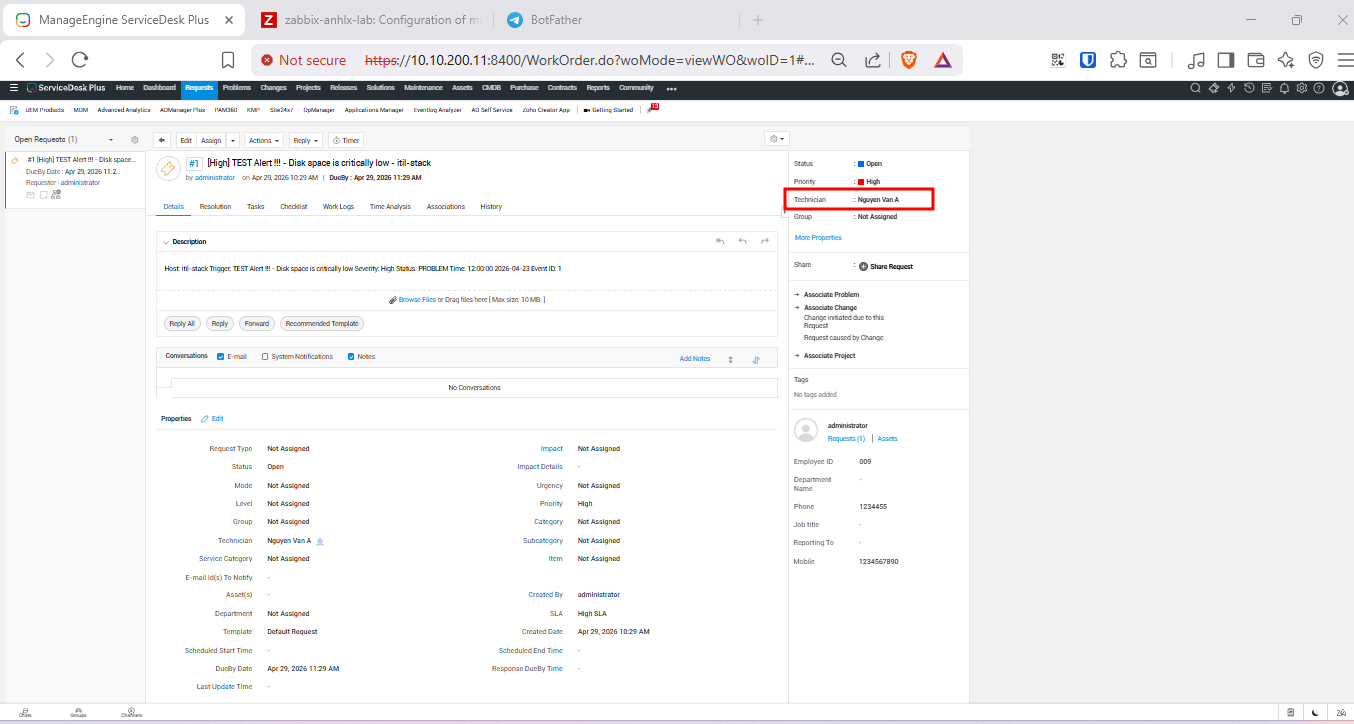The image size is (1354, 724).
Task: Collapse the Description section chevron
Action: click(166, 242)
